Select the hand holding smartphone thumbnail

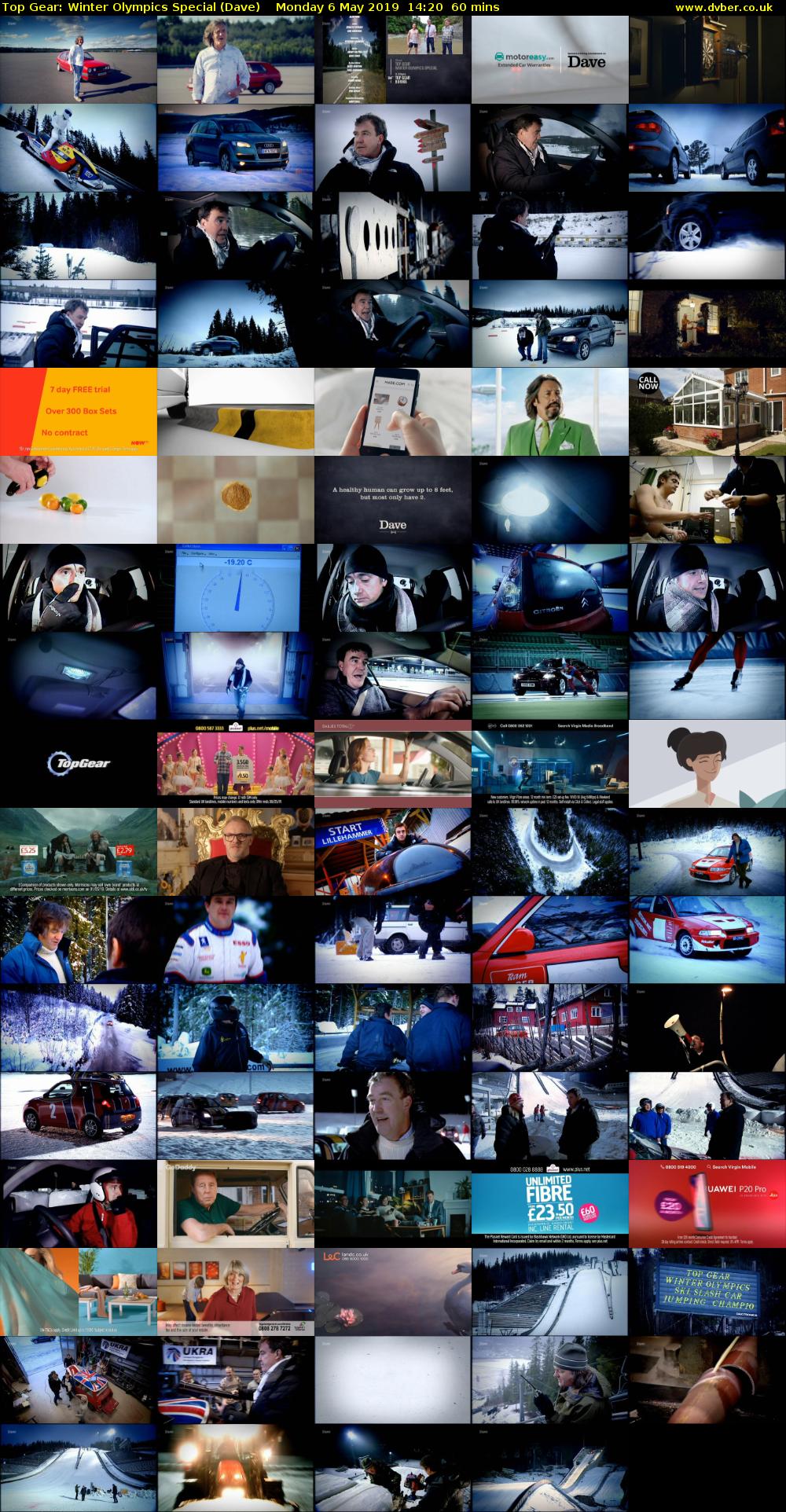pos(392,412)
